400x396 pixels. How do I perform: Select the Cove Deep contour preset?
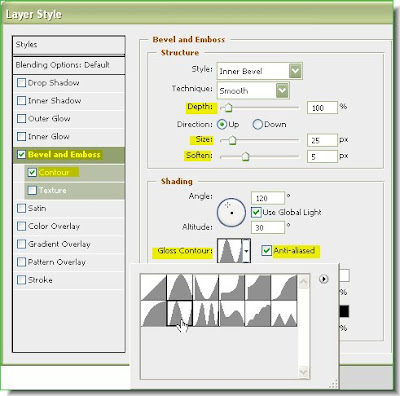tap(232, 287)
